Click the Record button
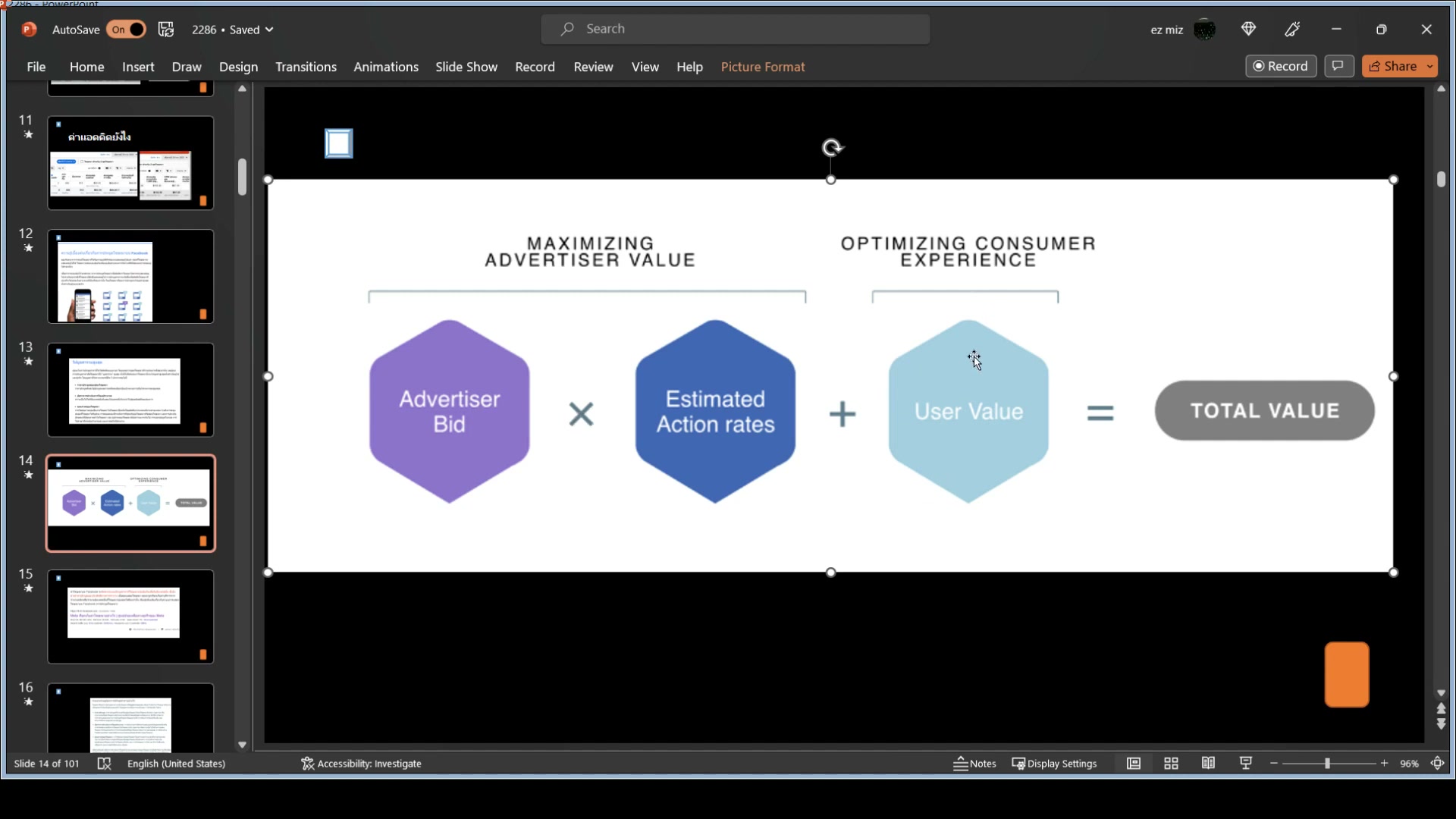The width and height of the screenshot is (1456, 819). pos(1280,67)
